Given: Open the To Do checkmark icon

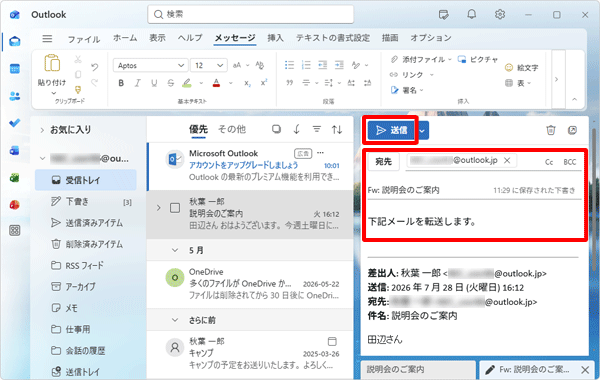Looking at the screenshot, I should [x=15, y=123].
